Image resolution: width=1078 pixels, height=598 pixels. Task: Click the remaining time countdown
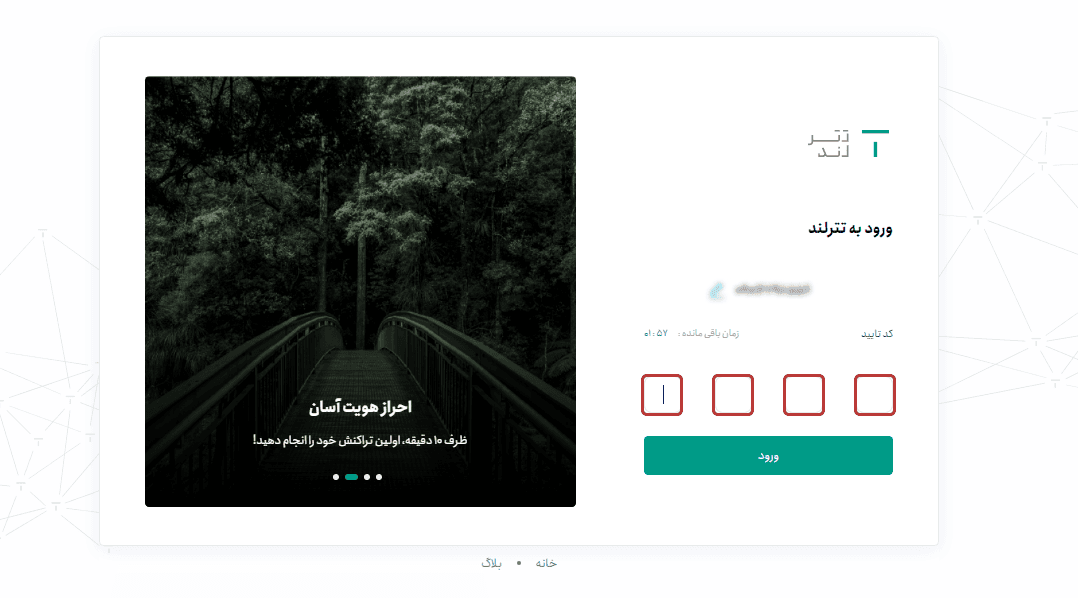691,333
